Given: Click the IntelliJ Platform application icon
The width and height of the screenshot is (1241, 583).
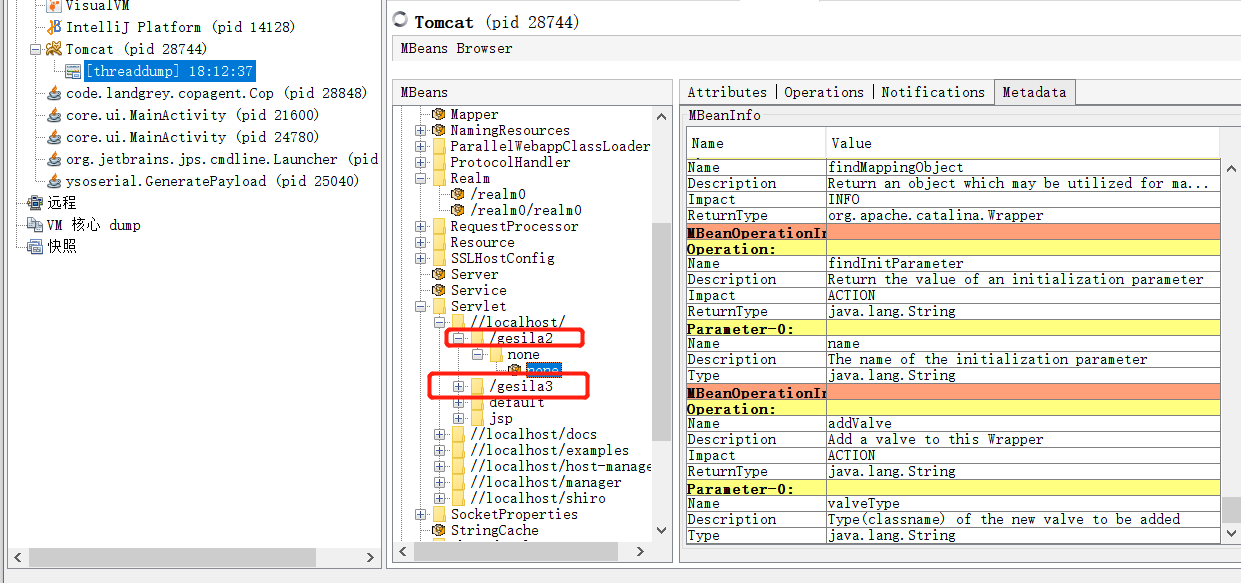Looking at the screenshot, I should point(55,27).
